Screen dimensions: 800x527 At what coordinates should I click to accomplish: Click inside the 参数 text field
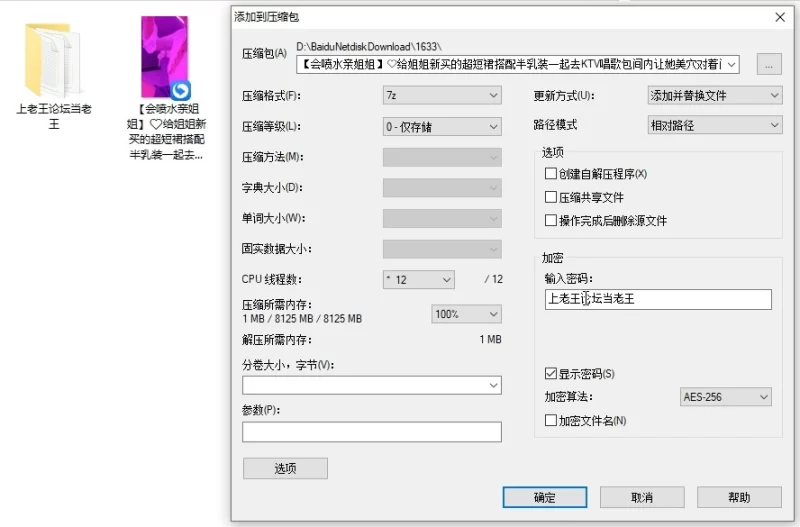(371, 432)
